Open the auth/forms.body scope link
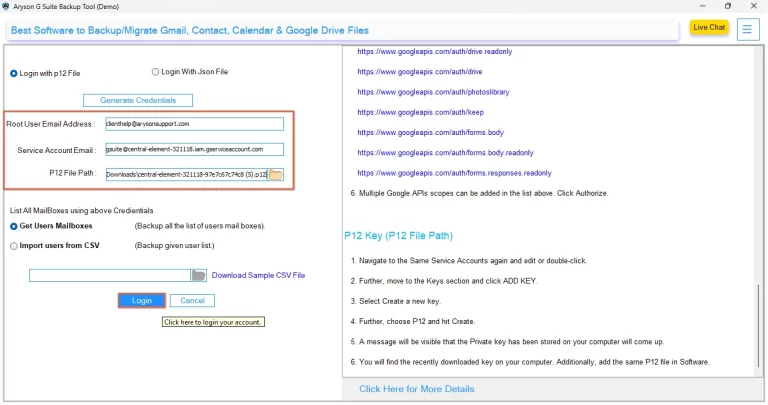Viewport: 768px width, 405px height. 430,132
